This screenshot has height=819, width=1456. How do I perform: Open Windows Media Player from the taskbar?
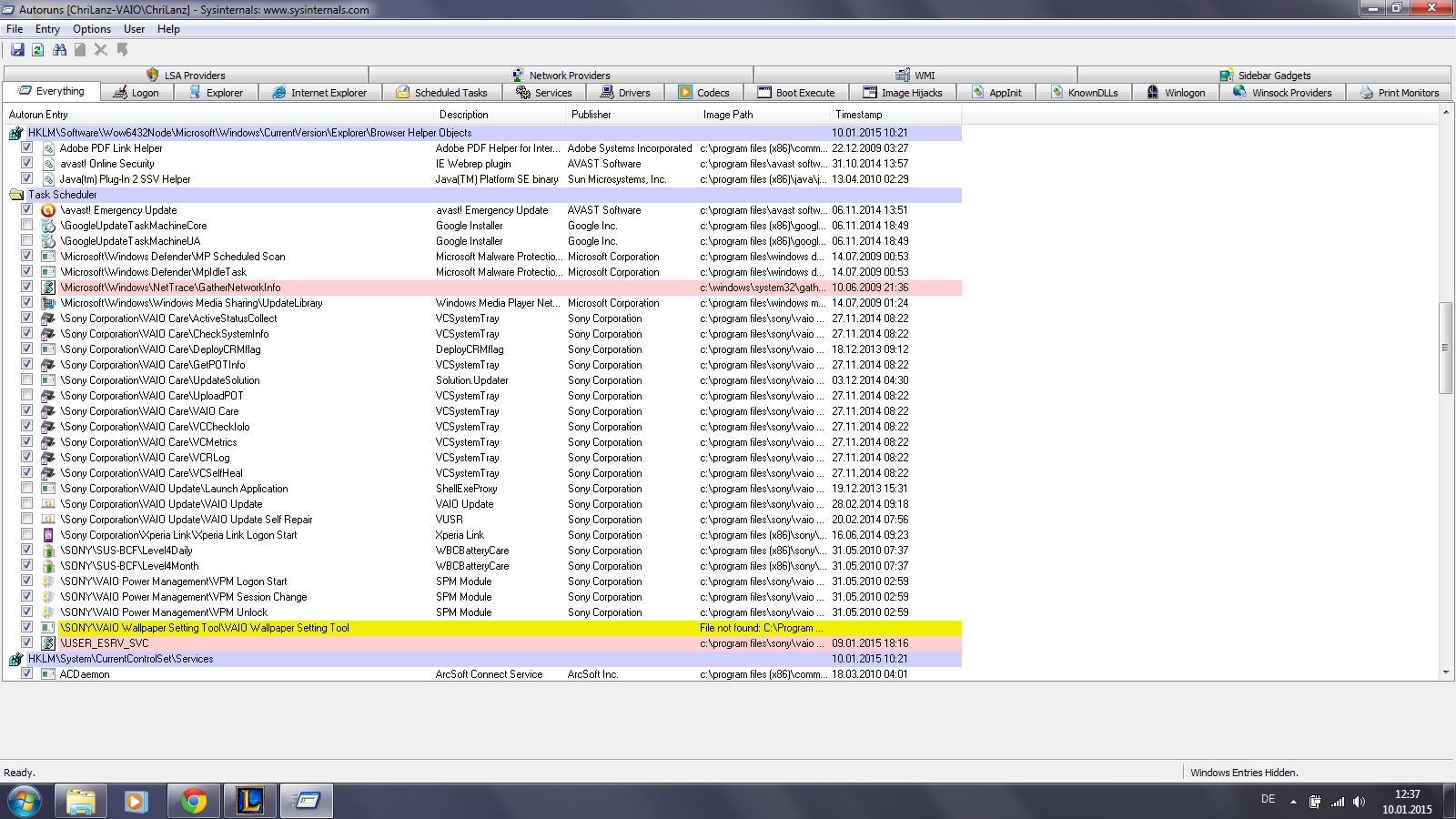[136, 802]
